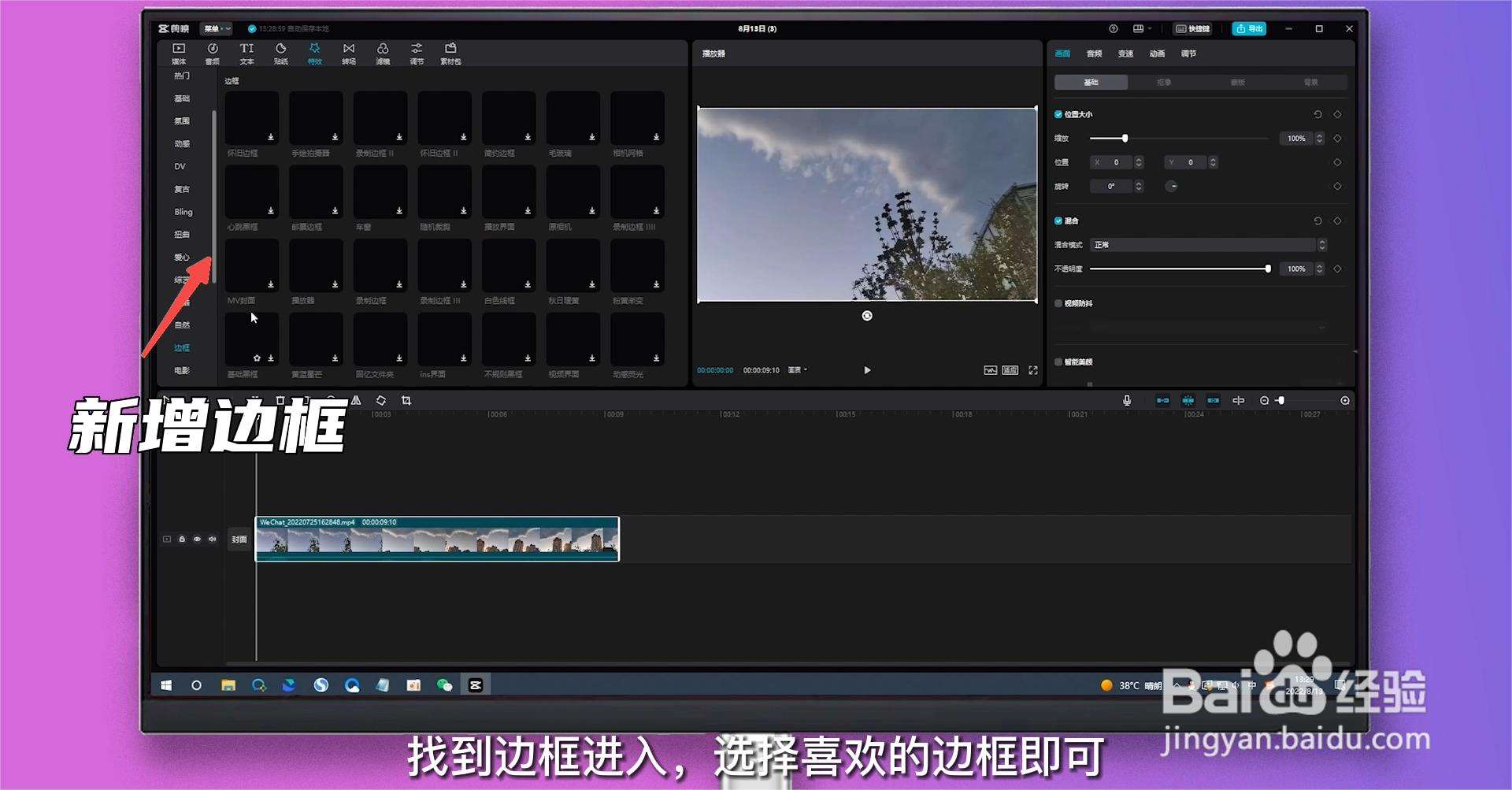Click the 导出 export button
The height and width of the screenshot is (790, 1512).
(1249, 28)
